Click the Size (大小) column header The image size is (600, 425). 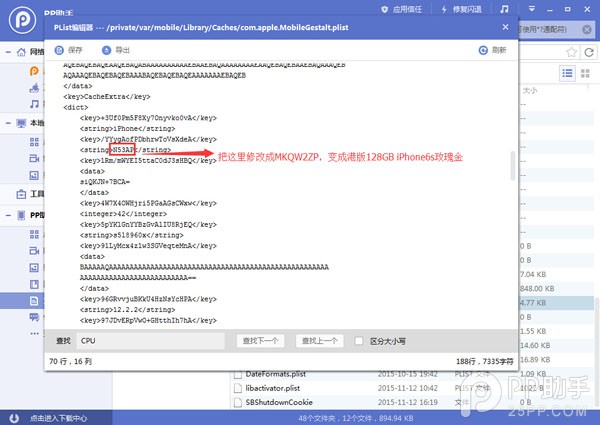(530, 91)
